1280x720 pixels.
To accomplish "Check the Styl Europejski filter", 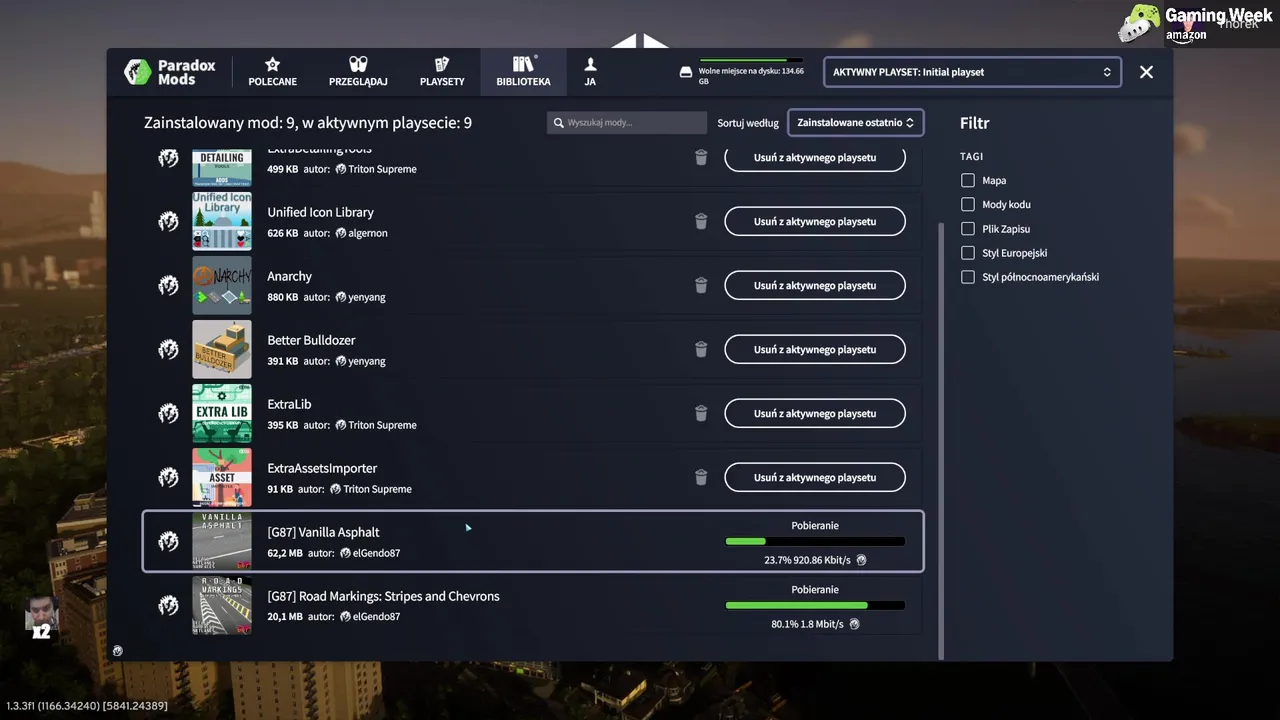I will click(x=967, y=253).
